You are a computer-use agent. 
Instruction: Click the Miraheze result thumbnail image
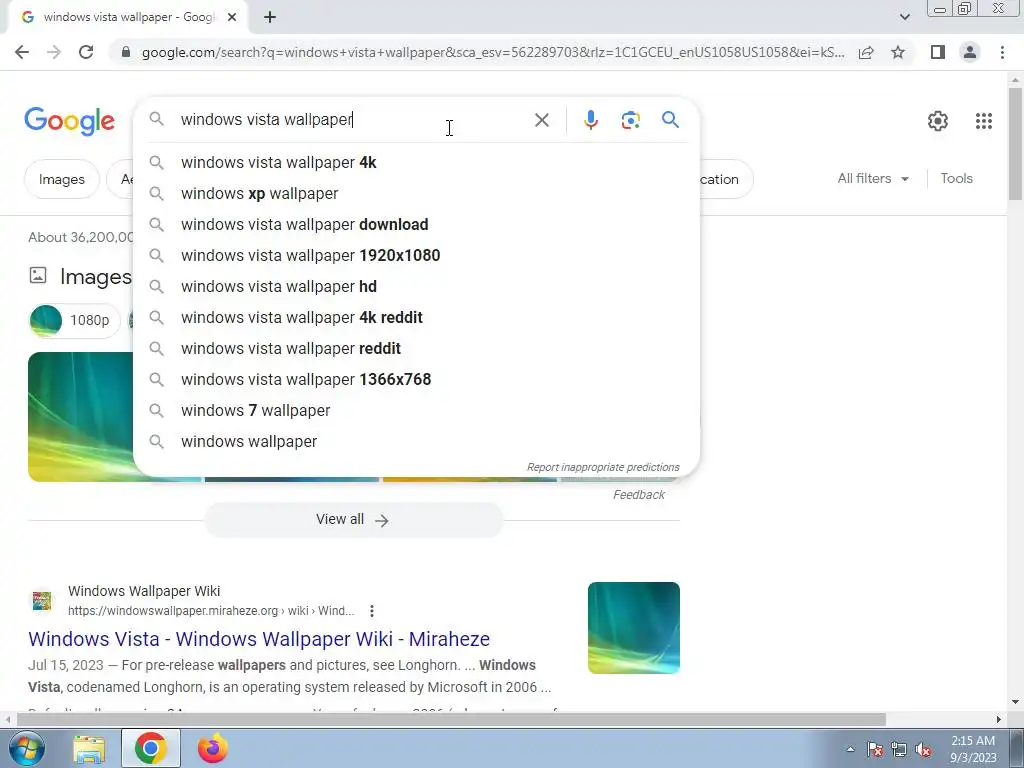click(x=633, y=628)
